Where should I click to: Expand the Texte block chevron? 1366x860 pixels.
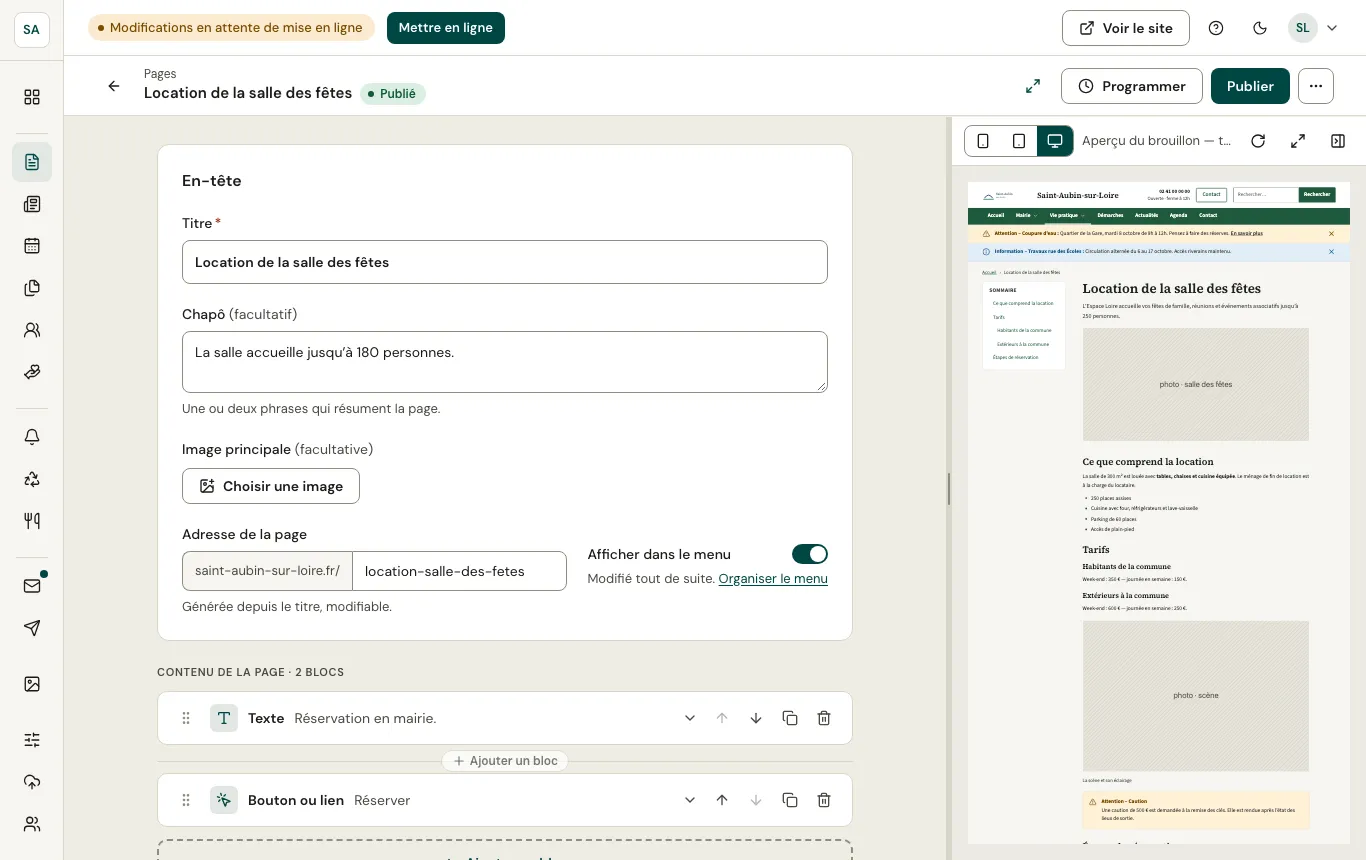pyautogui.click(x=689, y=718)
